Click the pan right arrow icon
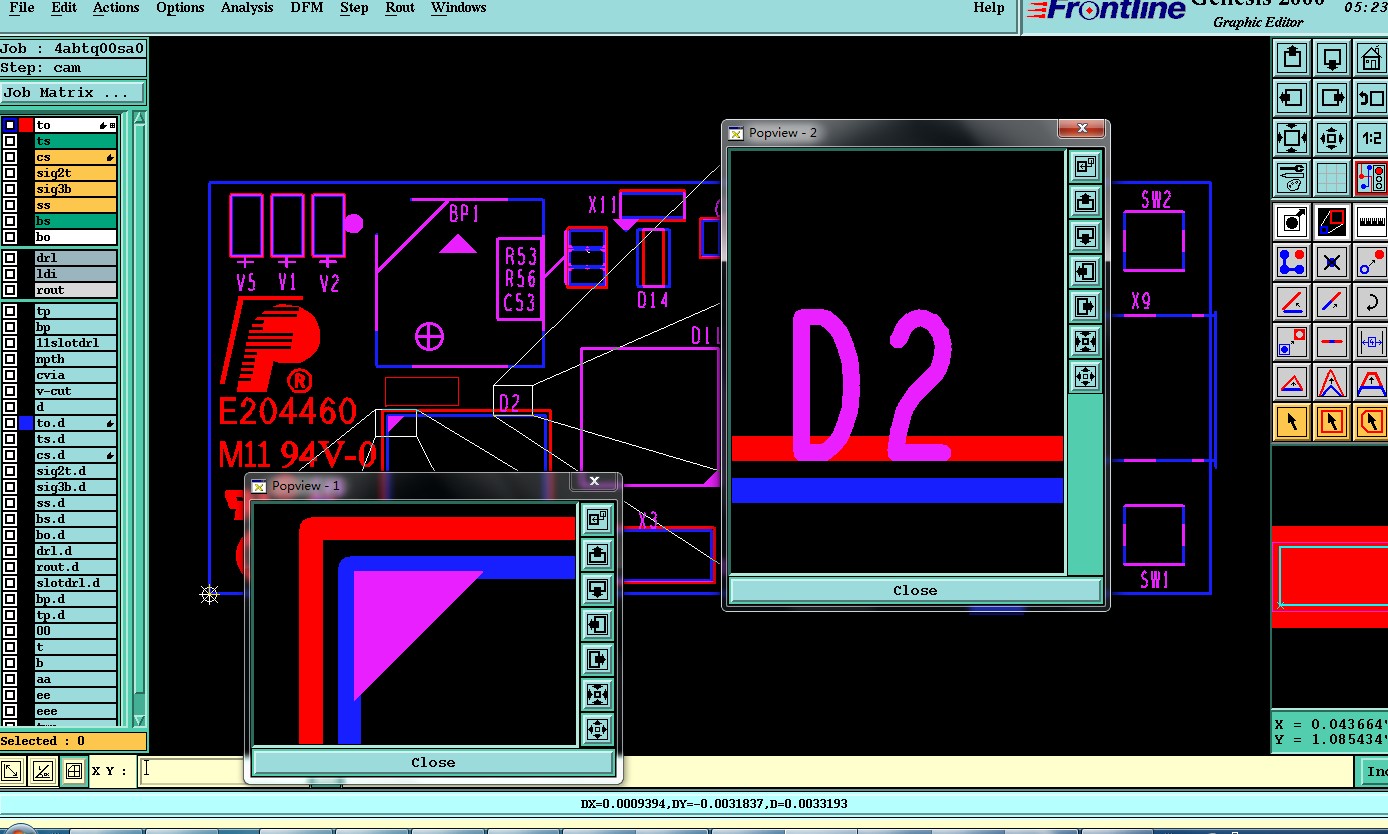Image resolution: width=1388 pixels, height=834 pixels. tap(1332, 98)
